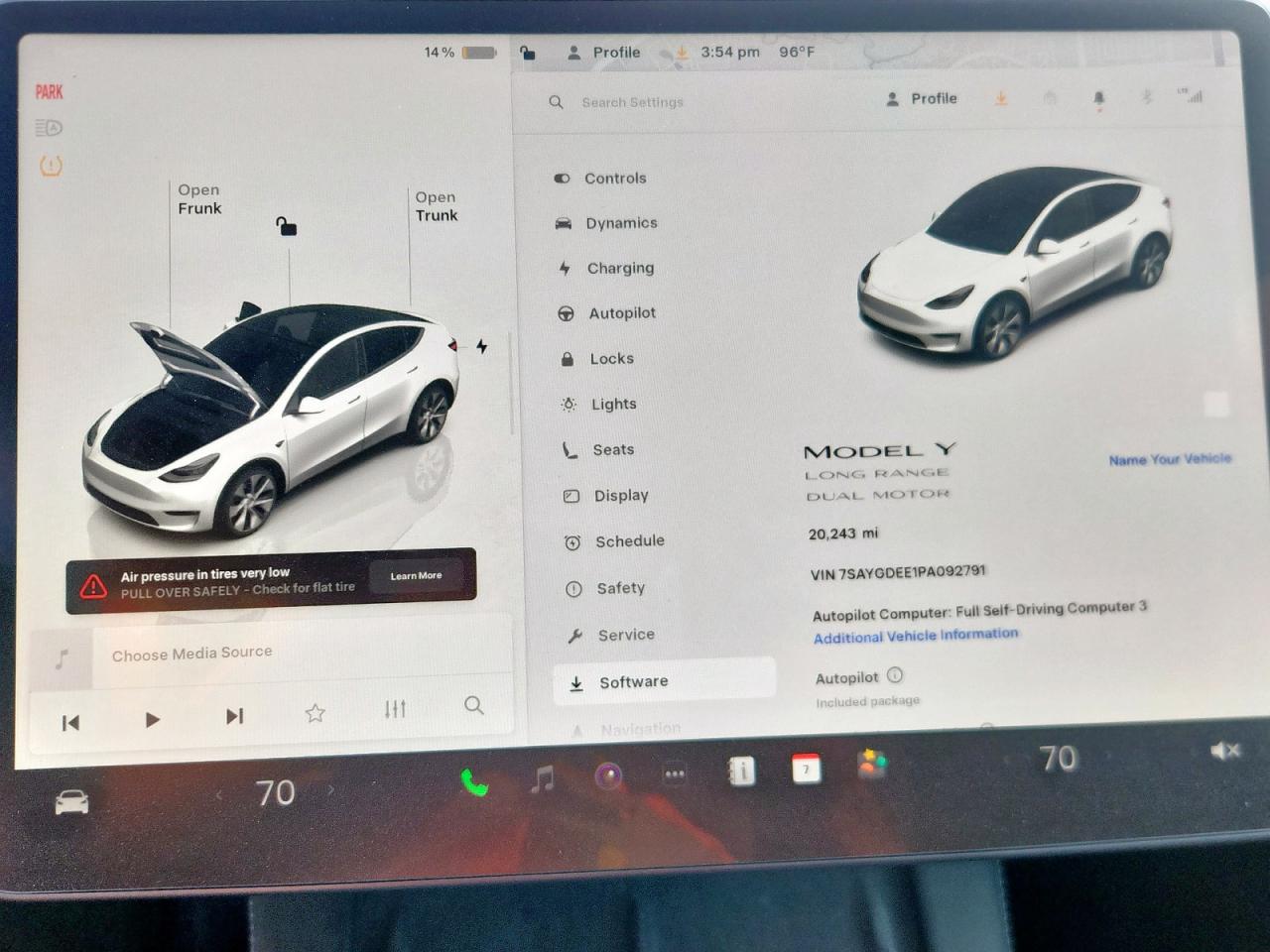Viewport: 1270px width, 952px height.
Task: Open notifications via the bell icon
Action: 1097,98
